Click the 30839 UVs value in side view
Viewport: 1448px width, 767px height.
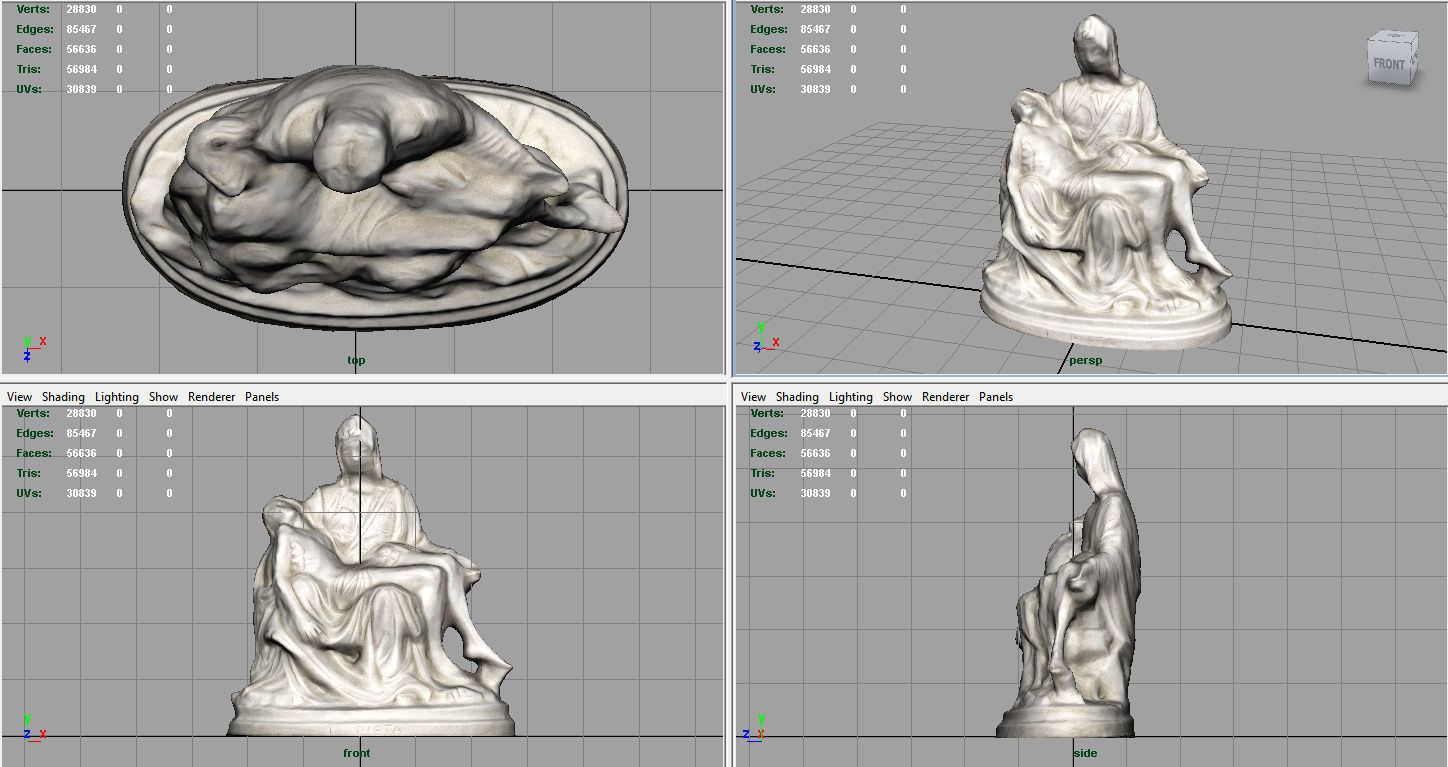tap(815, 493)
